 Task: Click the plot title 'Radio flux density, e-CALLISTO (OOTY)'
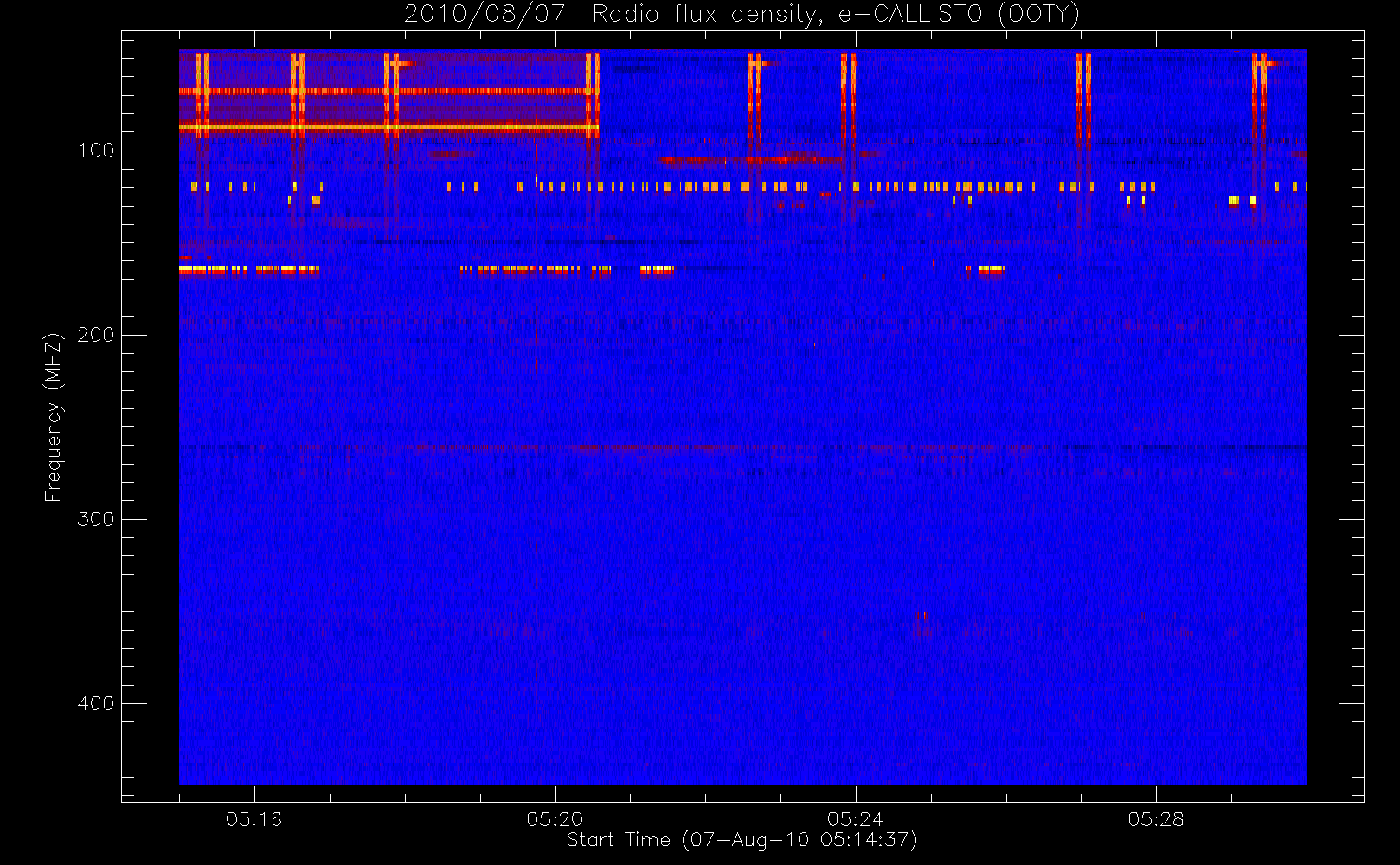[836, 15]
